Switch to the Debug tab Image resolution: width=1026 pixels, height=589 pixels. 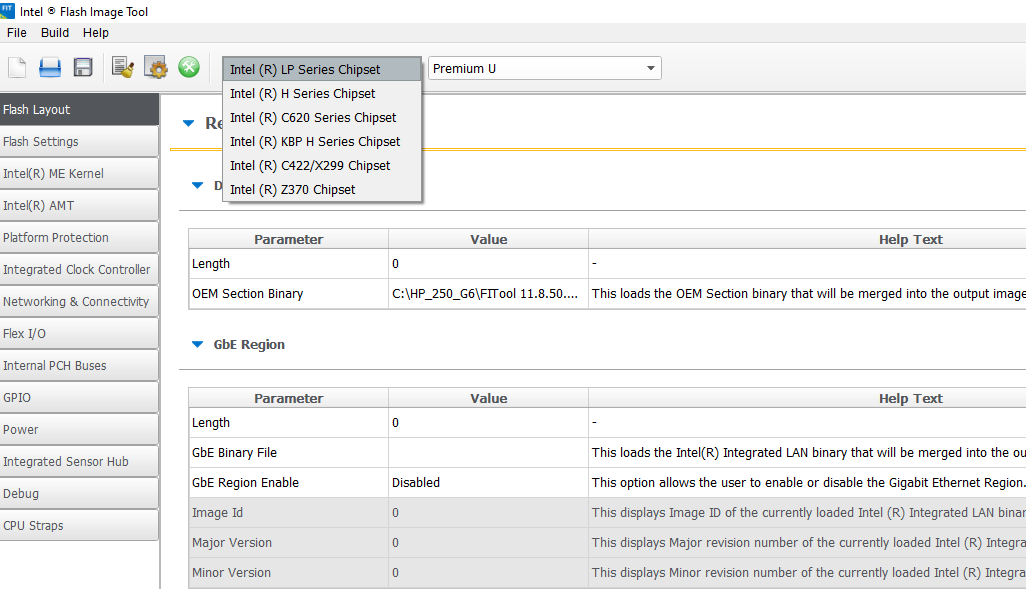(79, 494)
